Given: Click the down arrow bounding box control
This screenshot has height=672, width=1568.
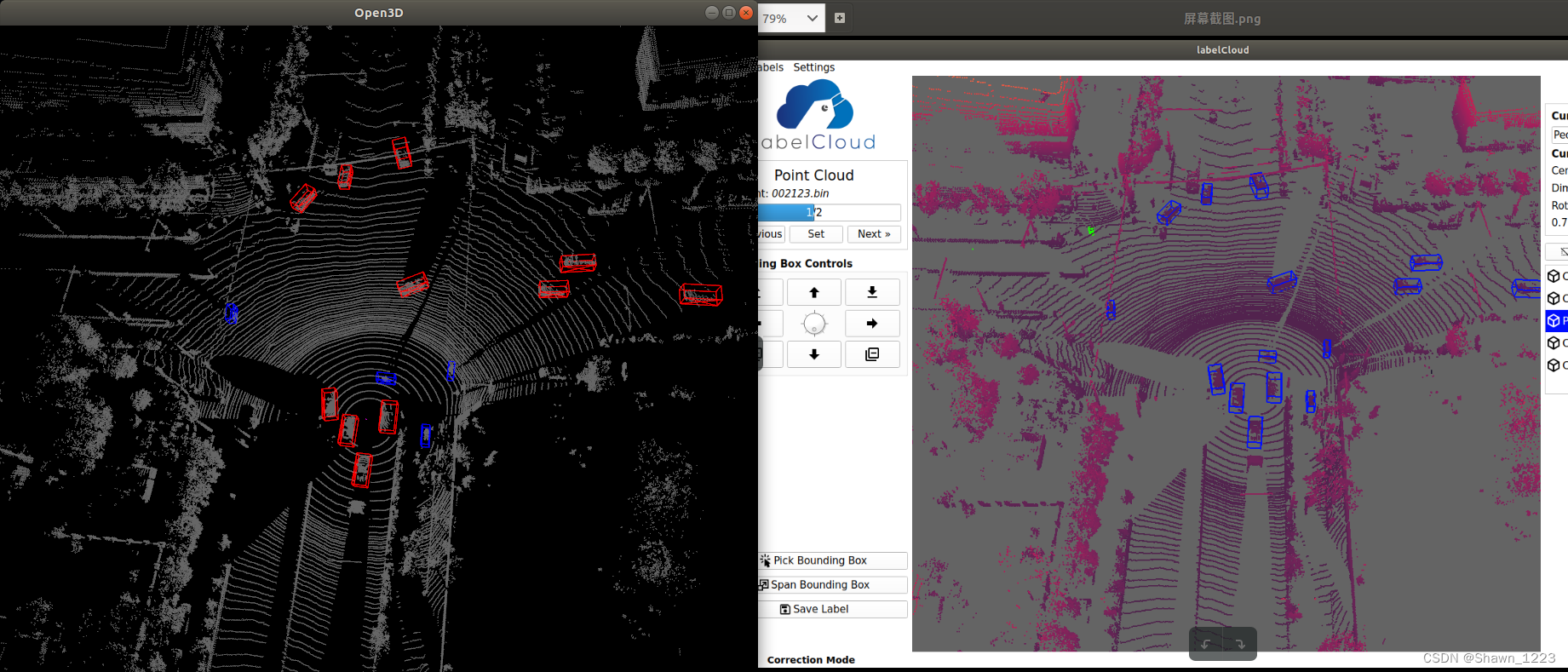Looking at the screenshot, I should coord(813,354).
